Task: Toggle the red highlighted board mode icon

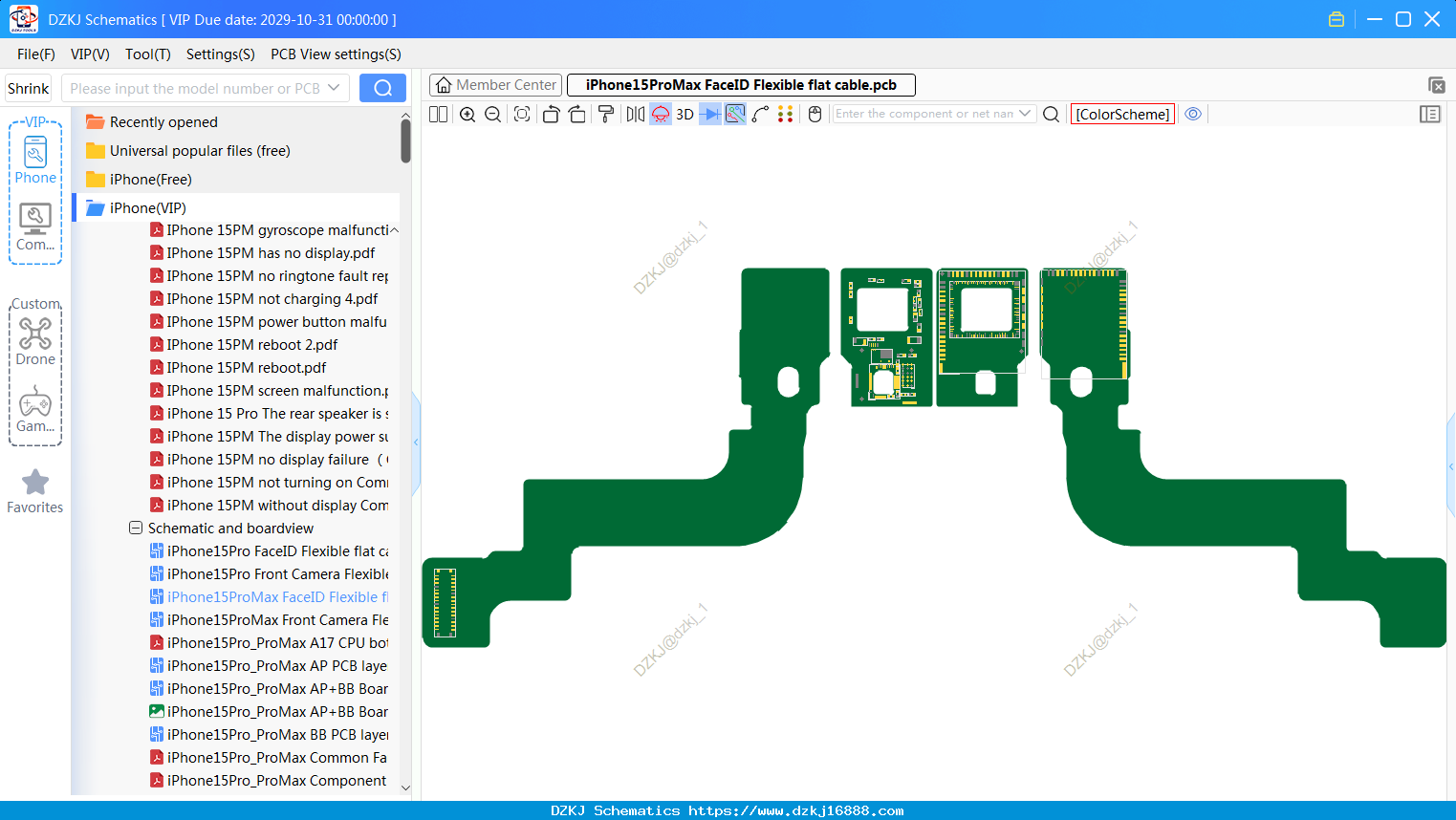Action: click(x=661, y=114)
